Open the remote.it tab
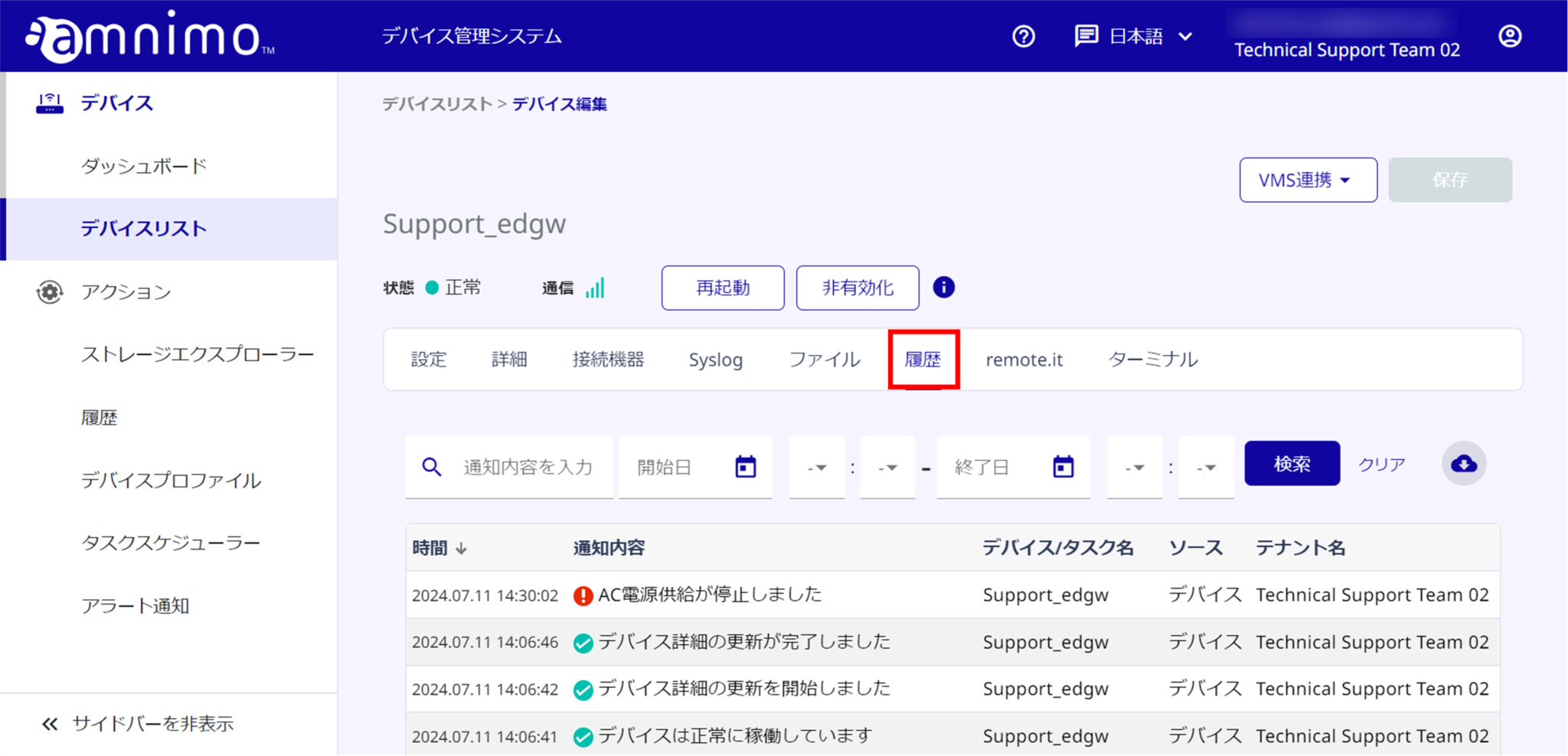The width and height of the screenshot is (1568, 756). 1024,359
